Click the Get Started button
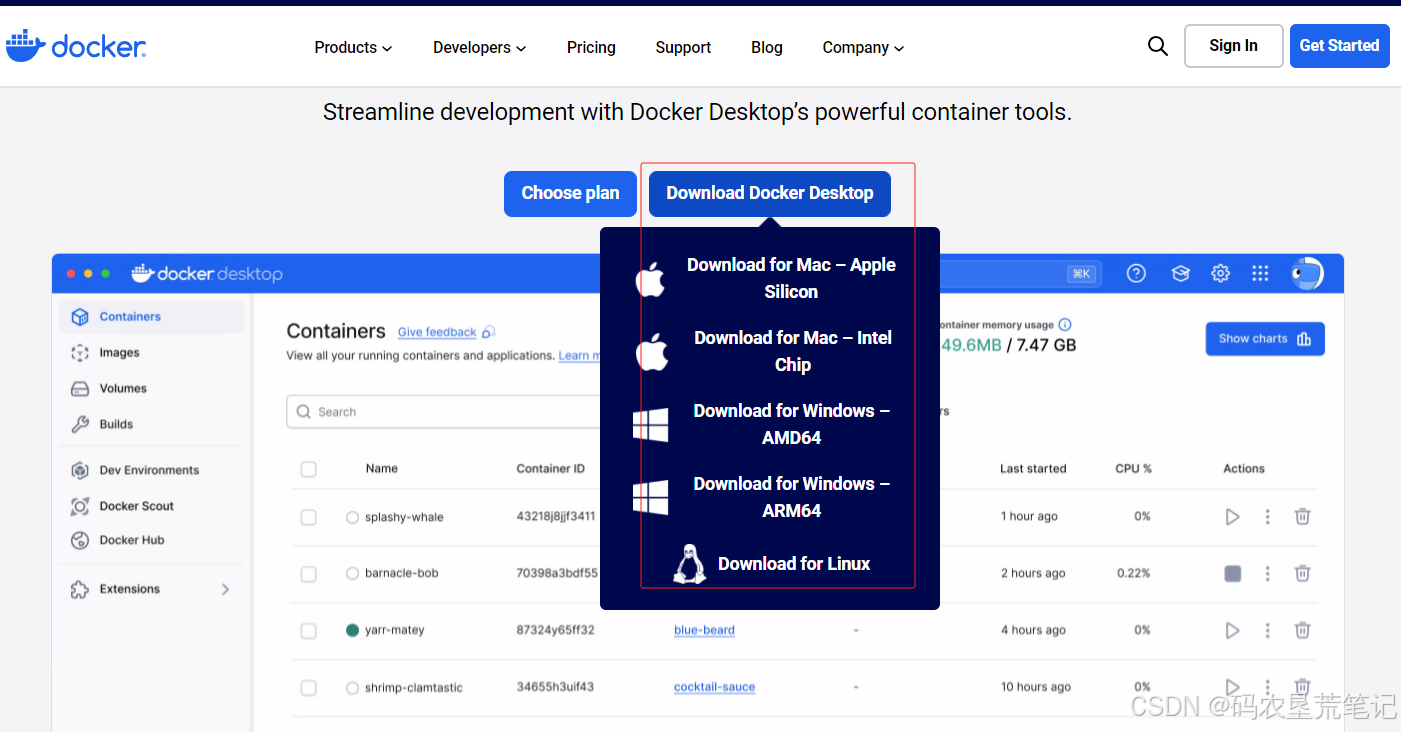Image resolution: width=1401 pixels, height=732 pixels. pos(1339,46)
